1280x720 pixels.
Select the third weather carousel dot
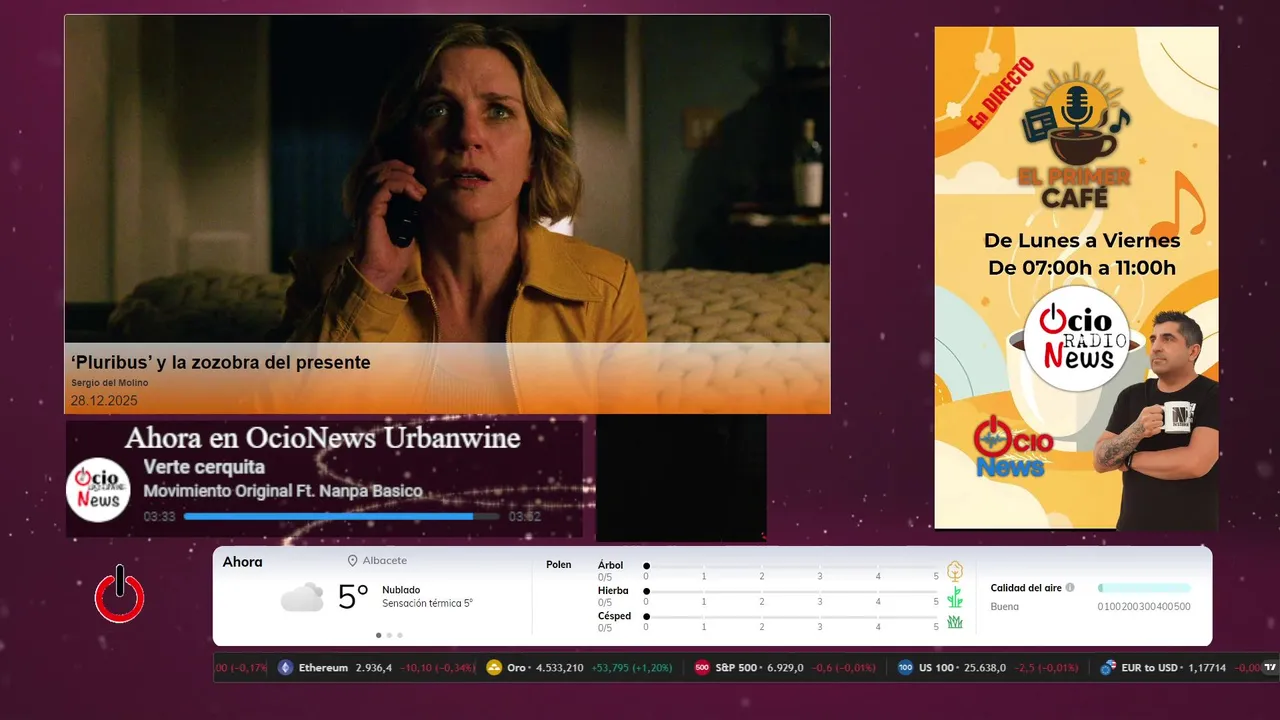point(400,635)
